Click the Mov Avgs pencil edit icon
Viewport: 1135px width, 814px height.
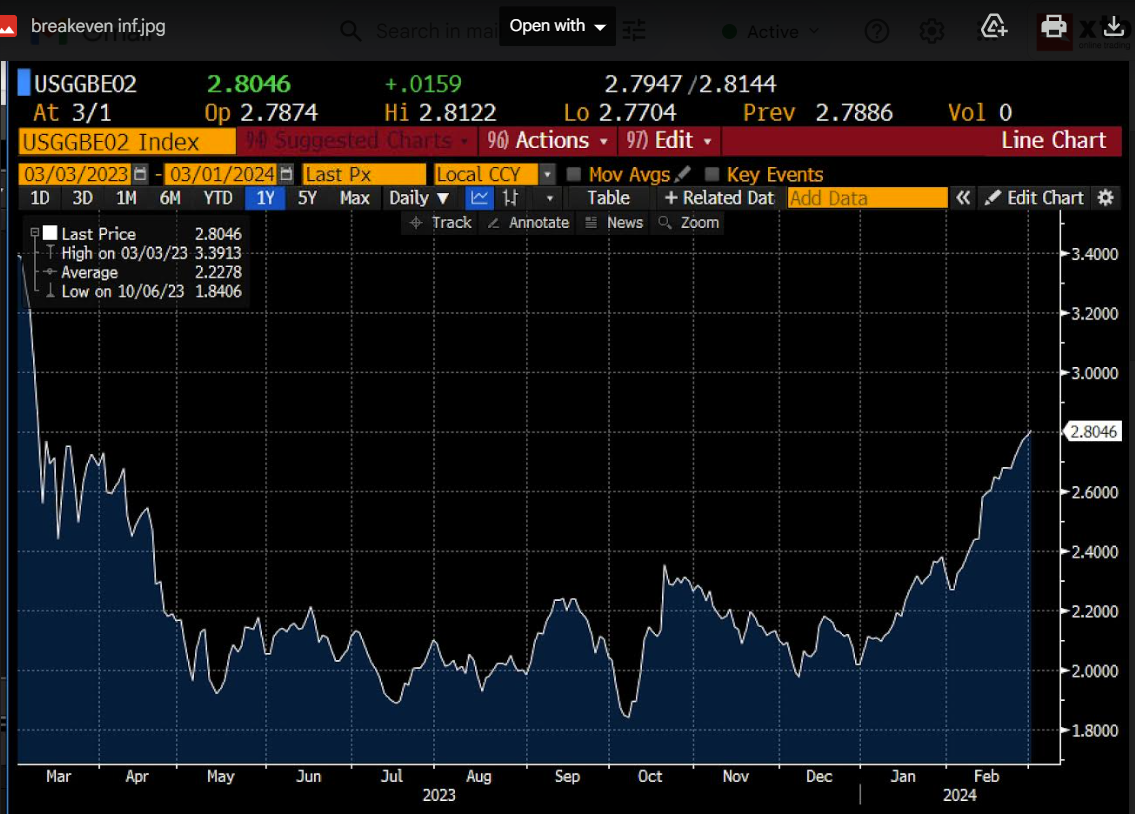coord(683,175)
